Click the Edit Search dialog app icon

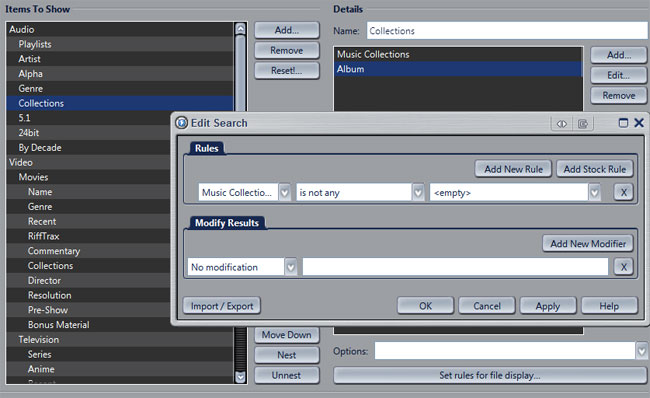coord(181,123)
